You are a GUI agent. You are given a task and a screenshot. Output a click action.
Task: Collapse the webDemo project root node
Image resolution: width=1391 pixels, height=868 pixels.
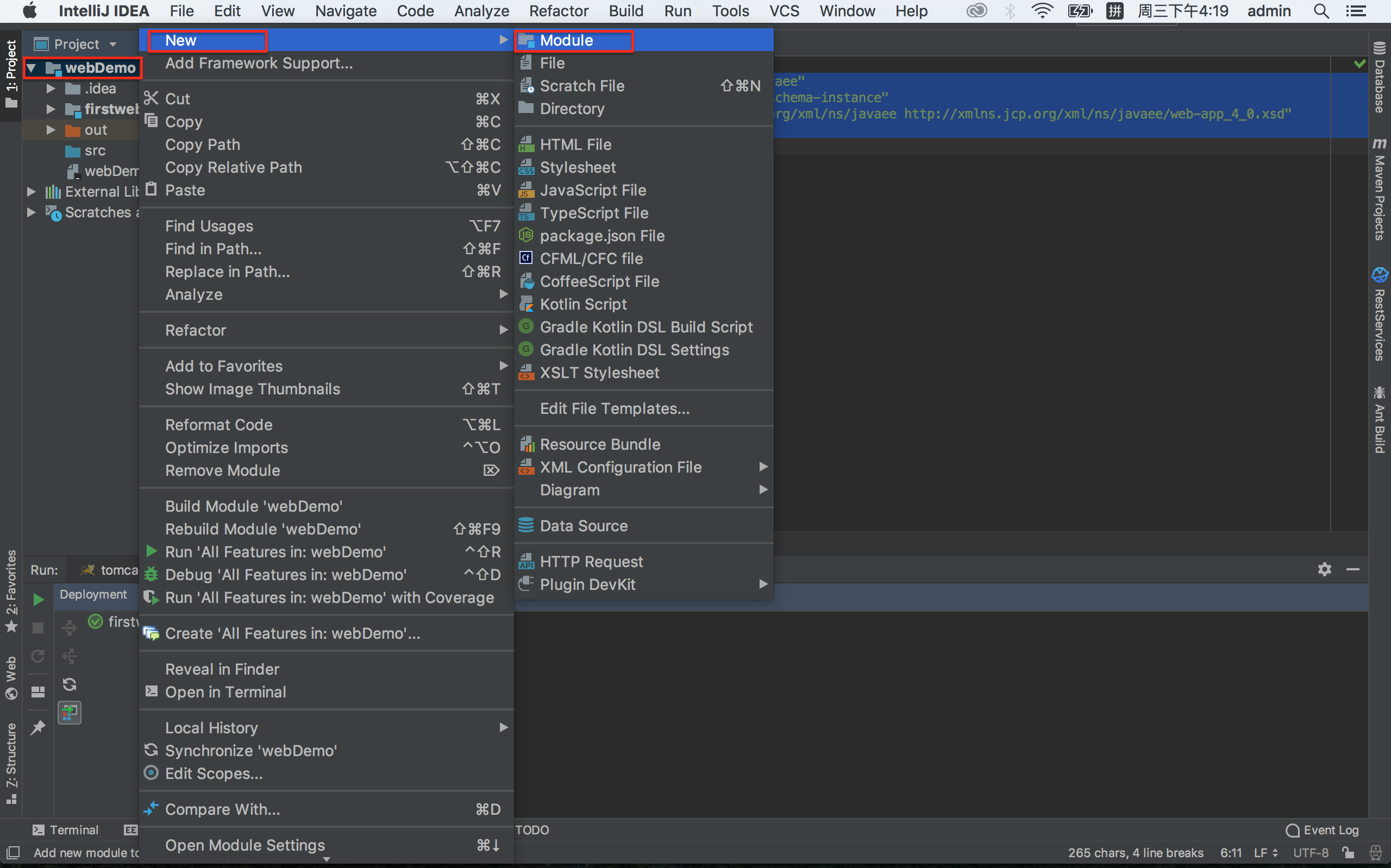pyautogui.click(x=32, y=68)
